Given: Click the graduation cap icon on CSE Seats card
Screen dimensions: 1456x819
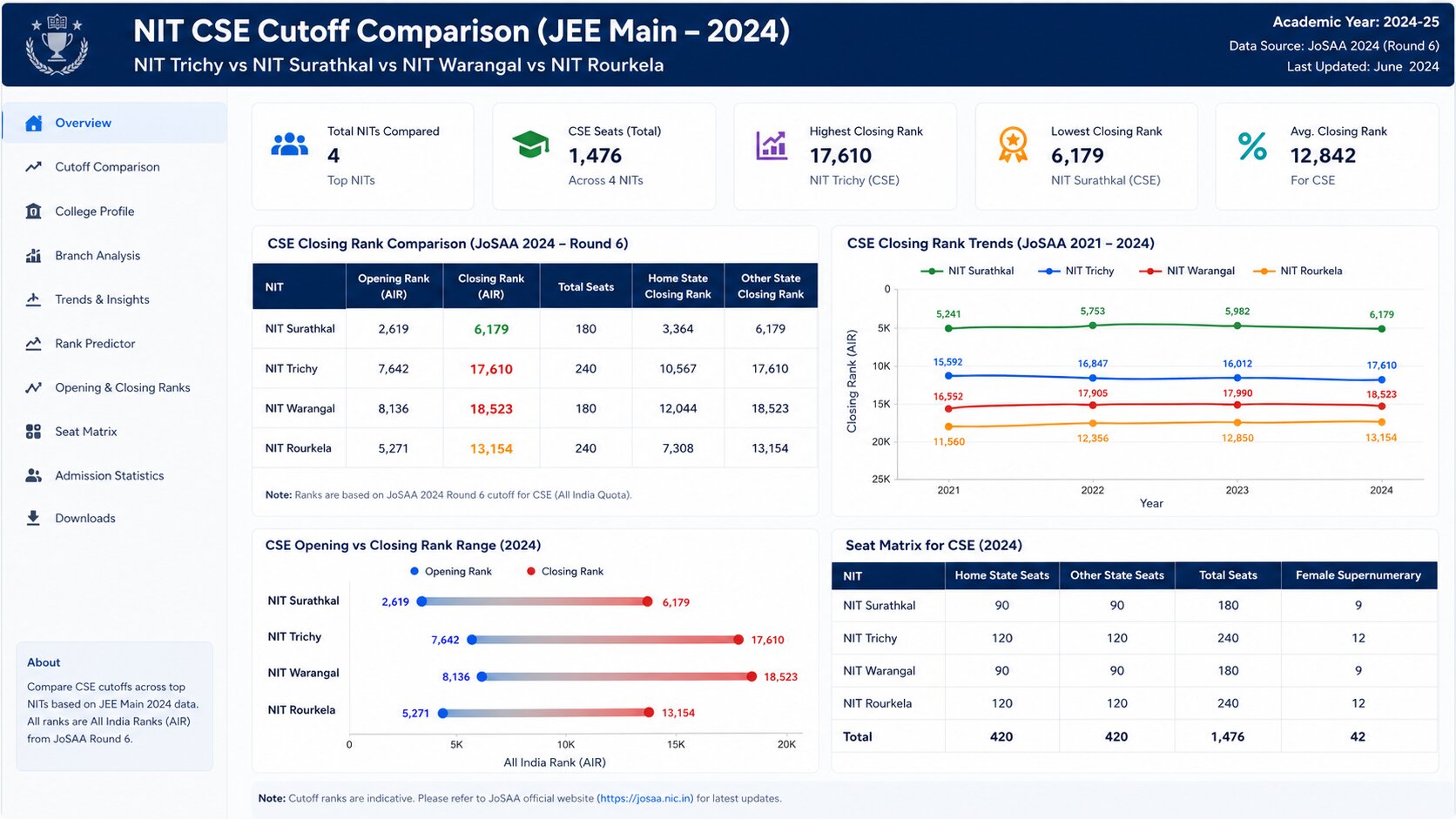Looking at the screenshot, I should tap(530, 144).
